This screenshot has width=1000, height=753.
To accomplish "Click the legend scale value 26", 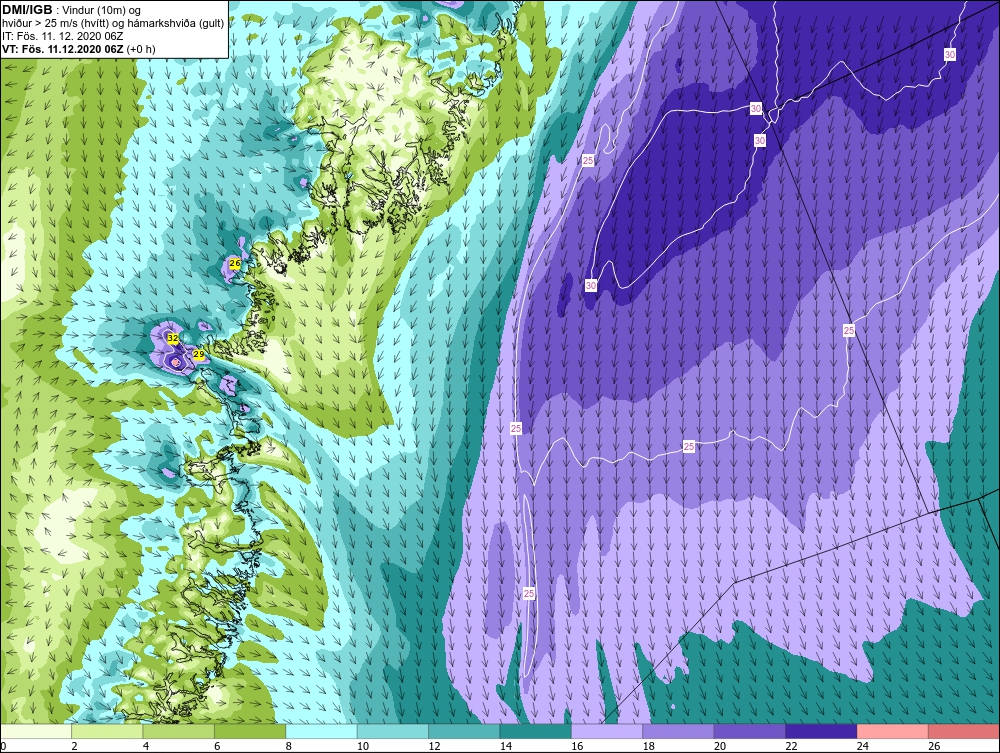I will pyautogui.click(x=934, y=746).
